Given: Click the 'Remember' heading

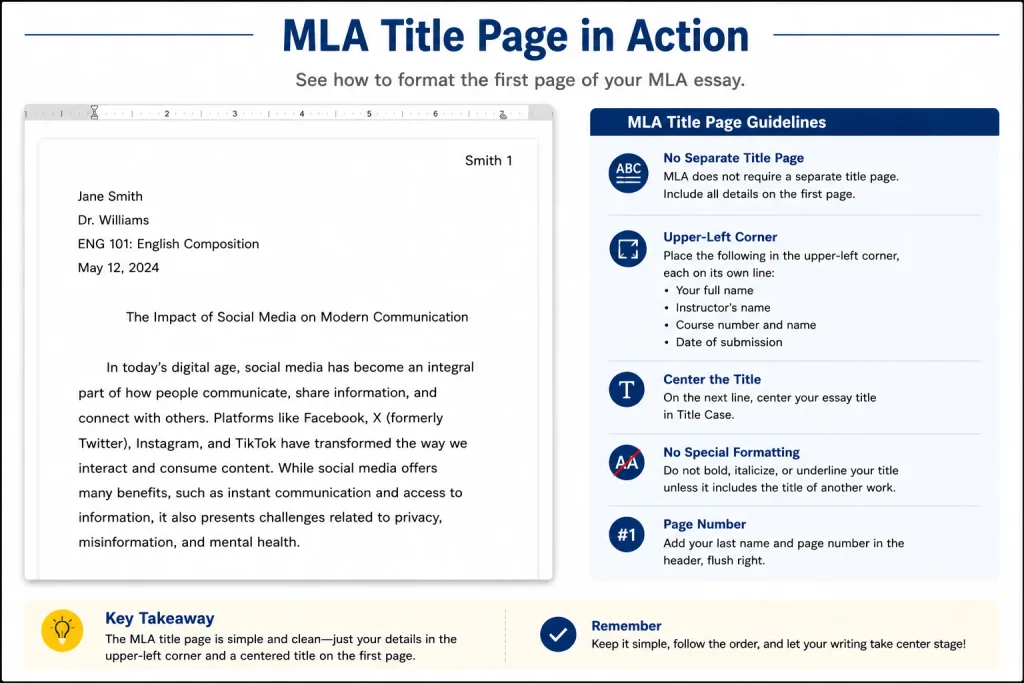Looking at the screenshot, I should [x=626, y=626].
